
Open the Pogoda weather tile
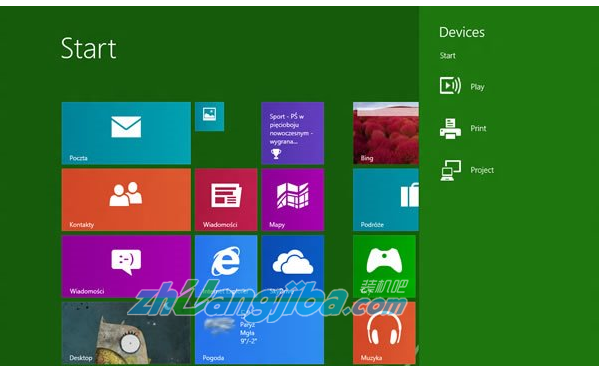pos(259,333)
